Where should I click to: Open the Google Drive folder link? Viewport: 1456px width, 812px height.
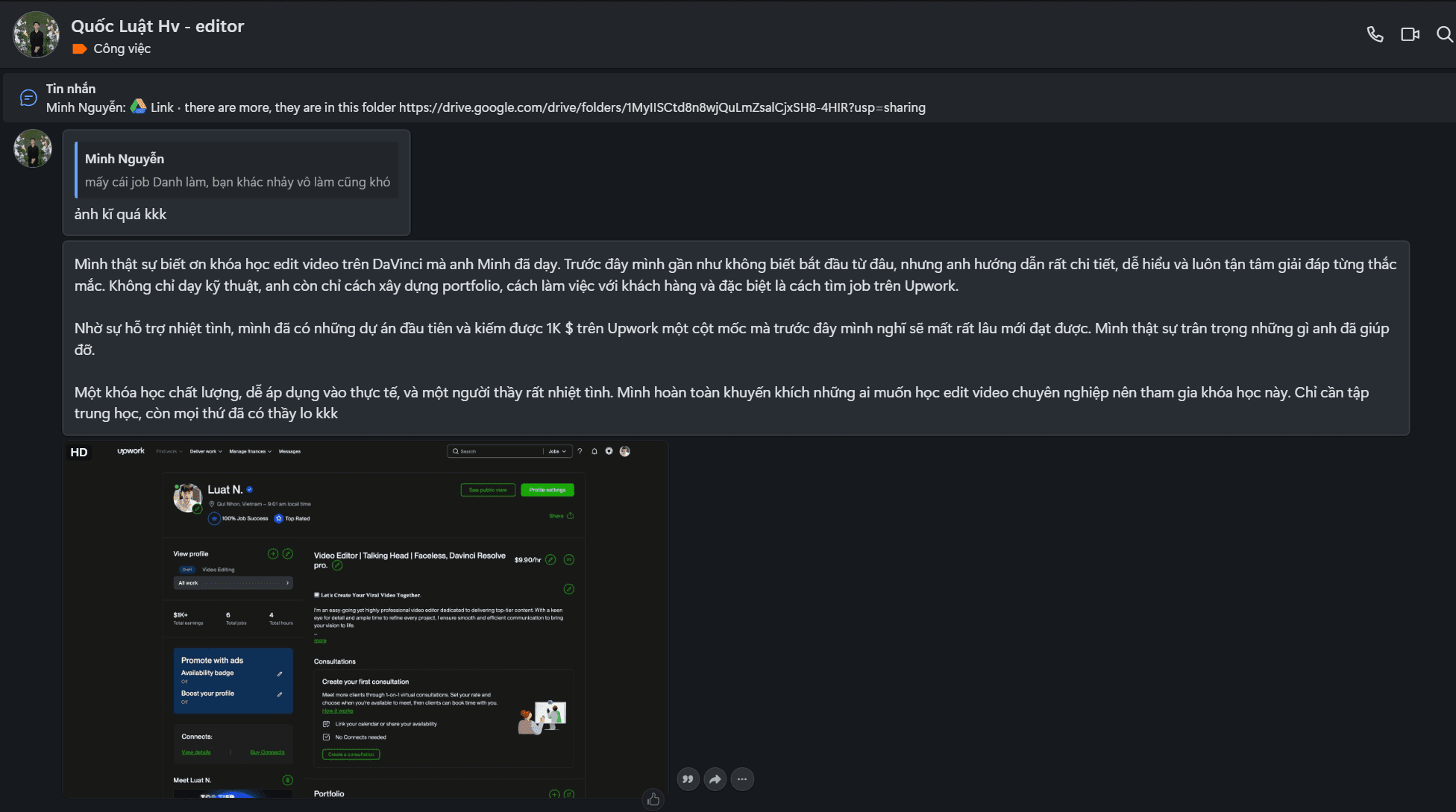(x=662, y=107)
